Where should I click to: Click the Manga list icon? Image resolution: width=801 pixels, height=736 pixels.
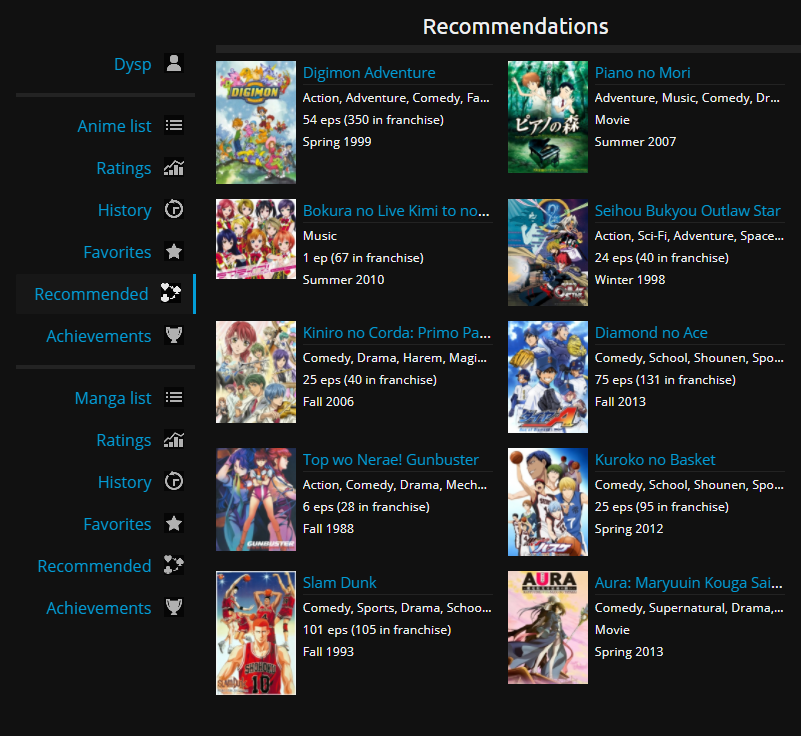pos(174,397)
